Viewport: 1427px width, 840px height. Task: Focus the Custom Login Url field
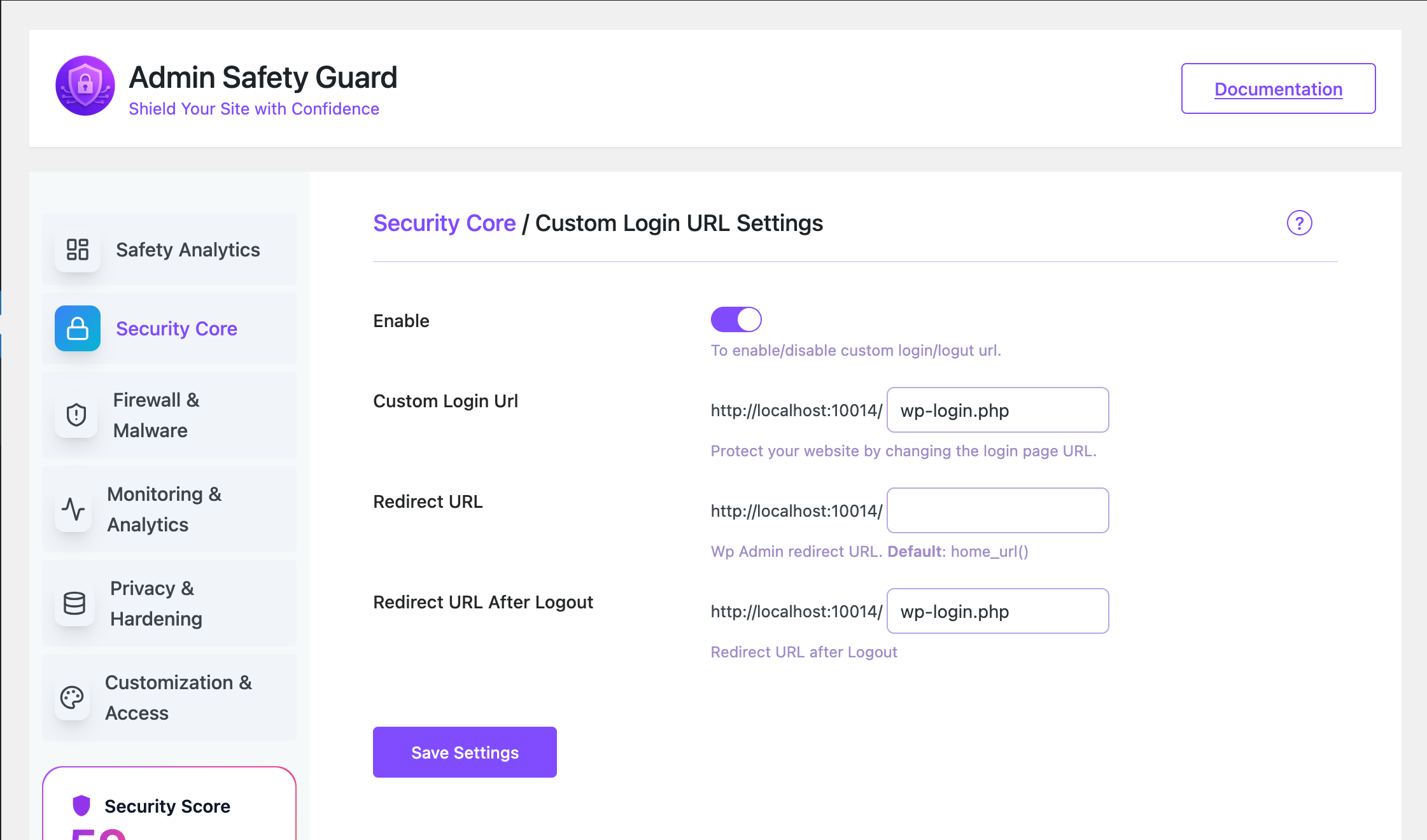(997, 410)
